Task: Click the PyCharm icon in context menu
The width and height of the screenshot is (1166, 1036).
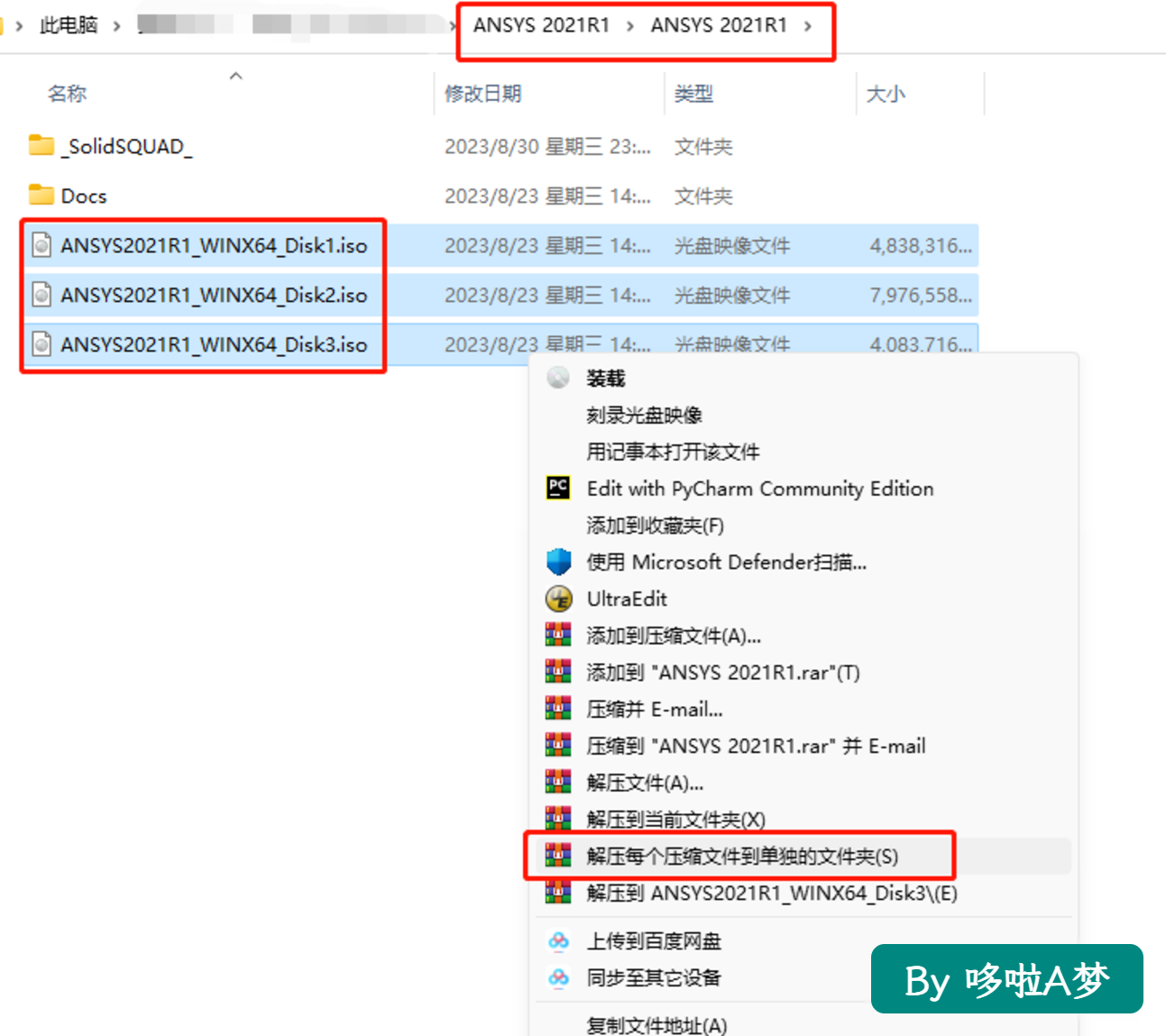Action: (x=558, y=488)
